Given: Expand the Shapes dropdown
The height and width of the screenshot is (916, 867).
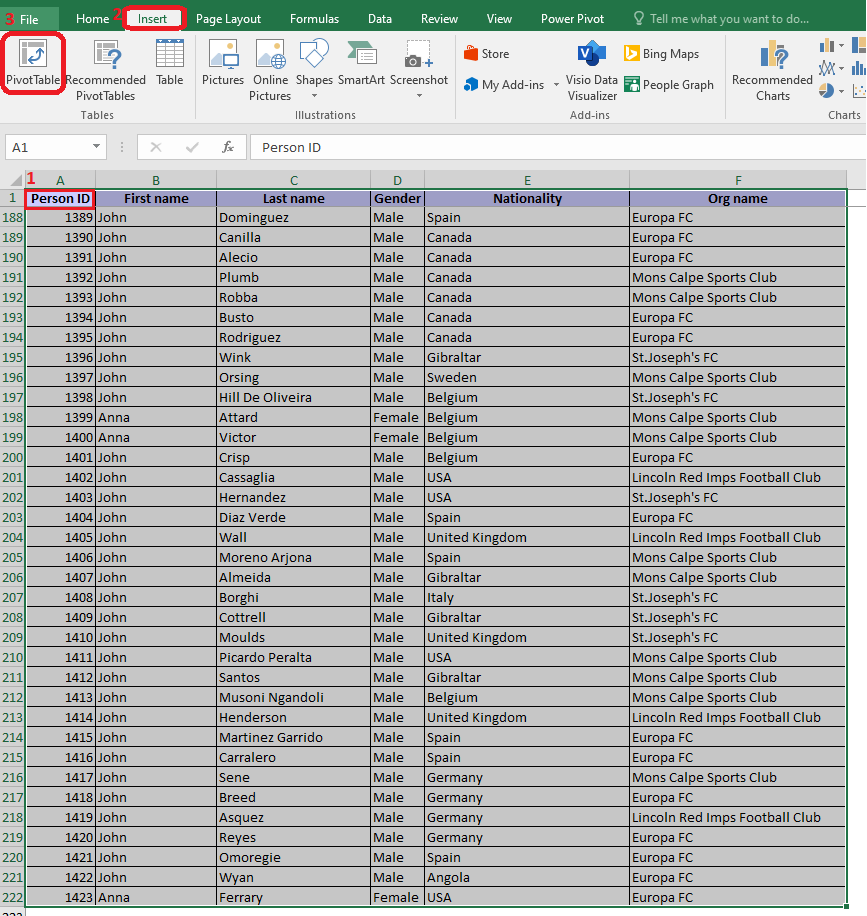Looking at the screenshot, I should (314, 96).
